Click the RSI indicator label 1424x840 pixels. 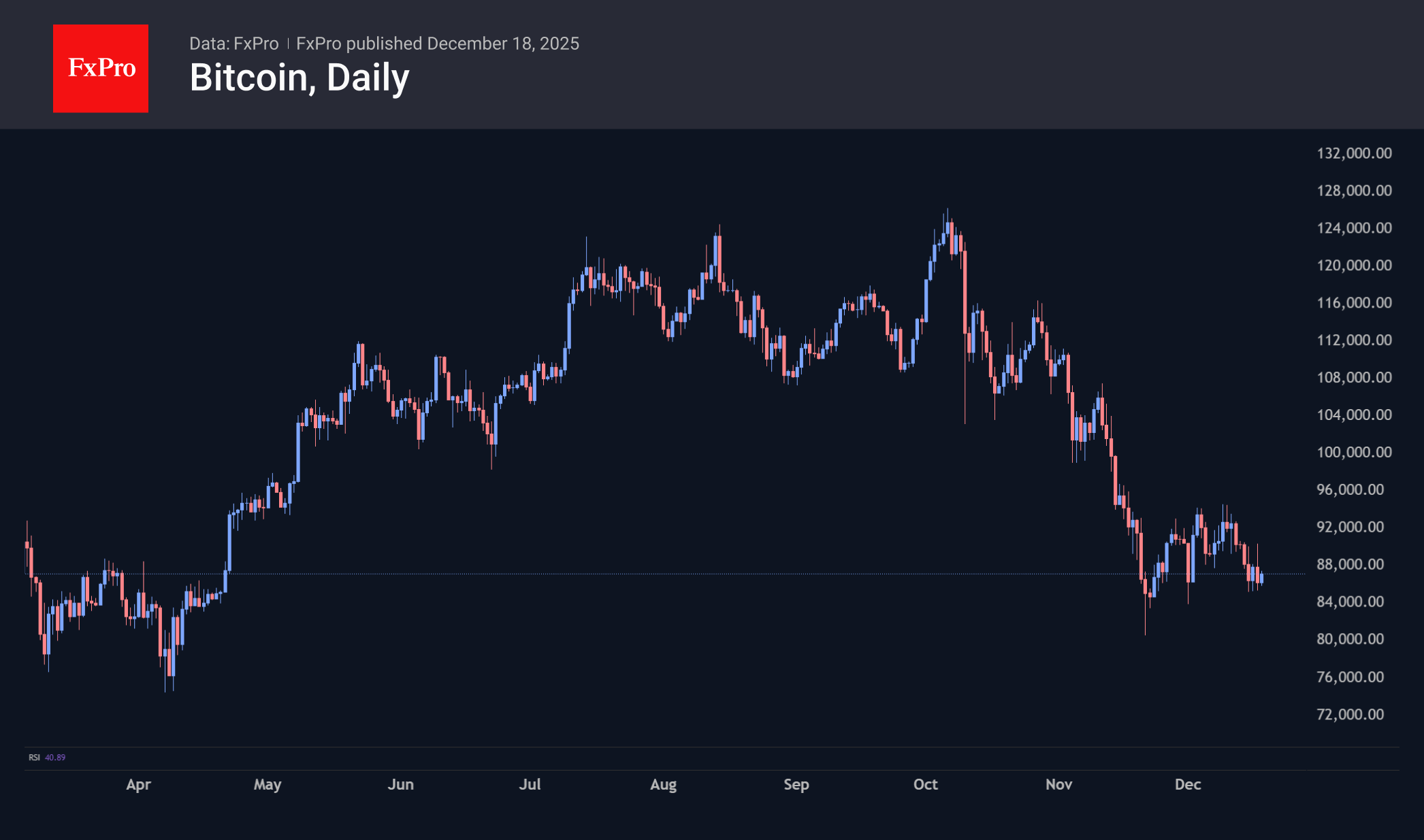point(34,758)
